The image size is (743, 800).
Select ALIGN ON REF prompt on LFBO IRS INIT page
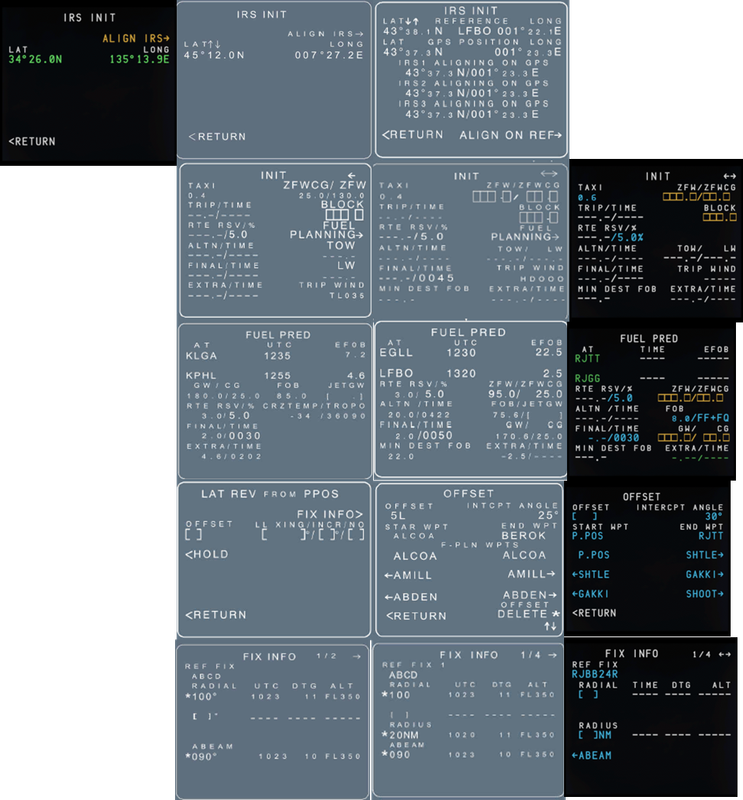(x=510, y=135)
